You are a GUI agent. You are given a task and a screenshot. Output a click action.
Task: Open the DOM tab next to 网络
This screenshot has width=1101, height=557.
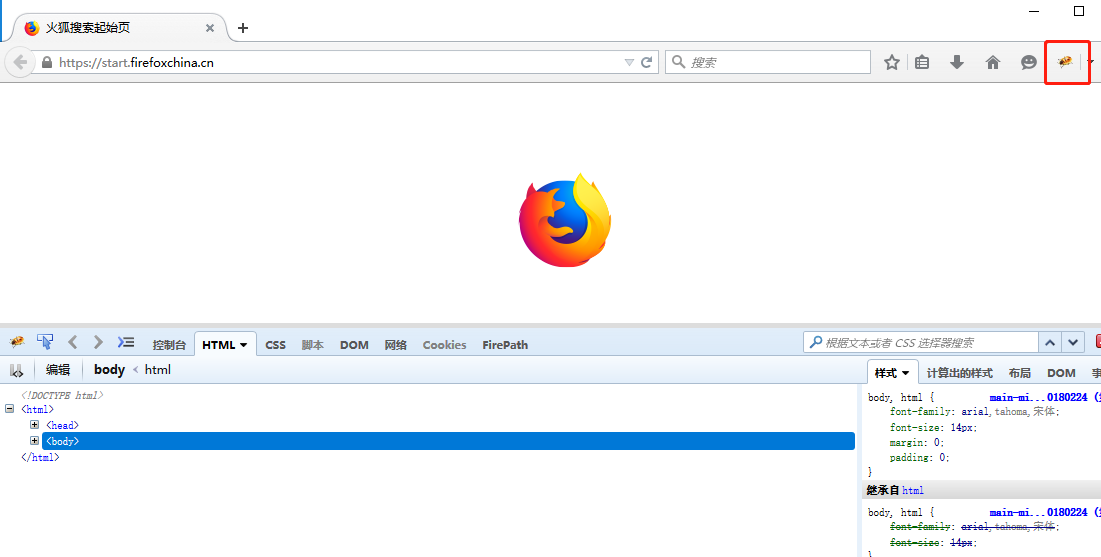pos(354,345)
